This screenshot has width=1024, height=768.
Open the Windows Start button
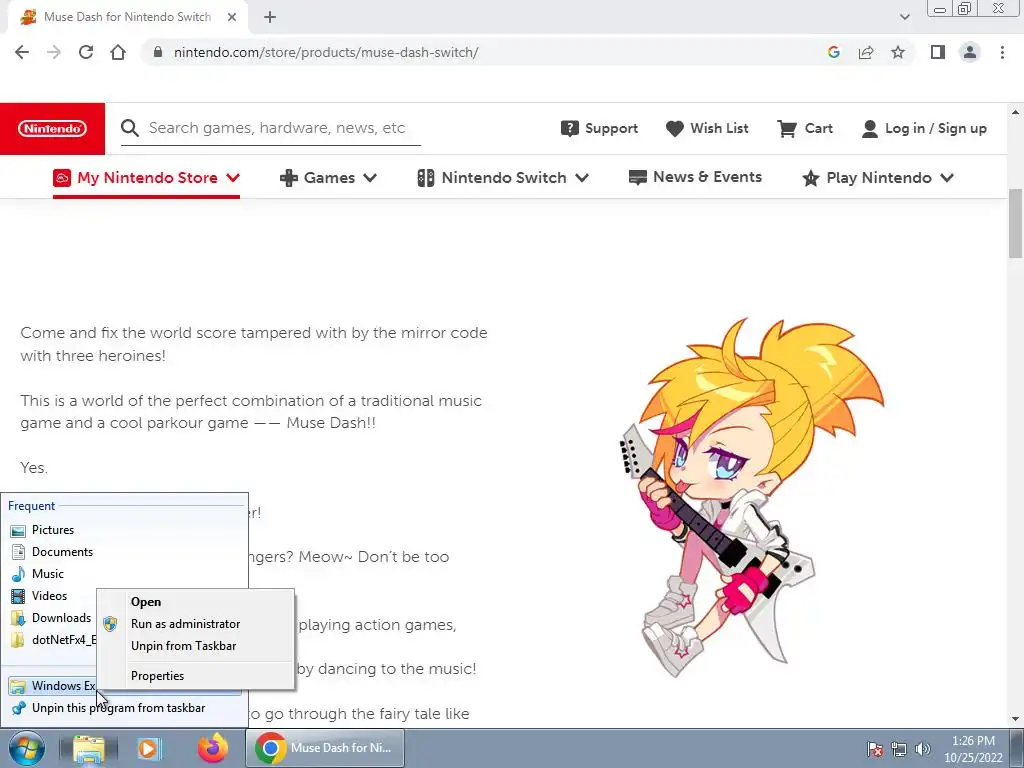(x=27, y=748)
